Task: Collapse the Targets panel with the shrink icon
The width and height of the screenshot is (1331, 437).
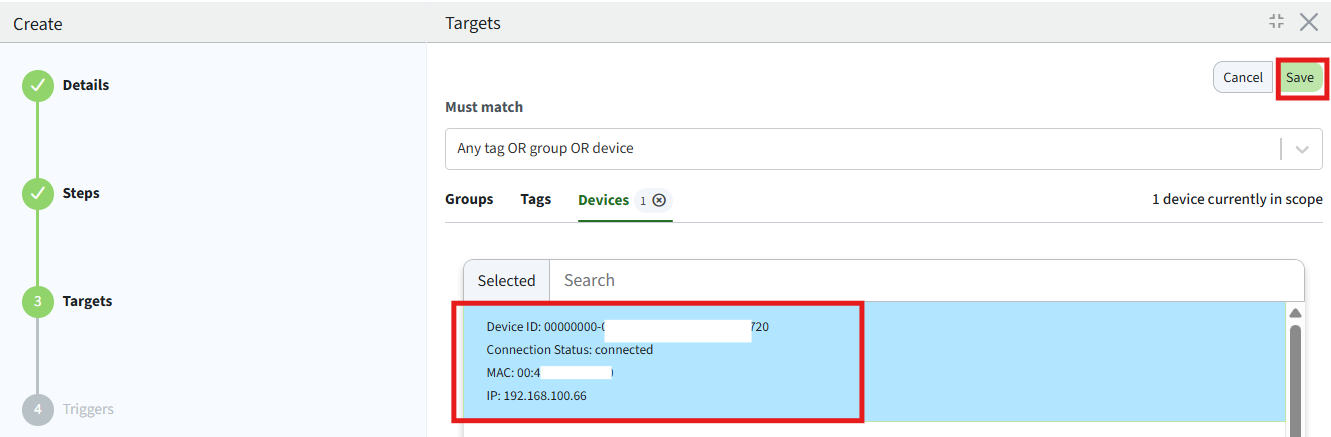Action: [1276, 22]
